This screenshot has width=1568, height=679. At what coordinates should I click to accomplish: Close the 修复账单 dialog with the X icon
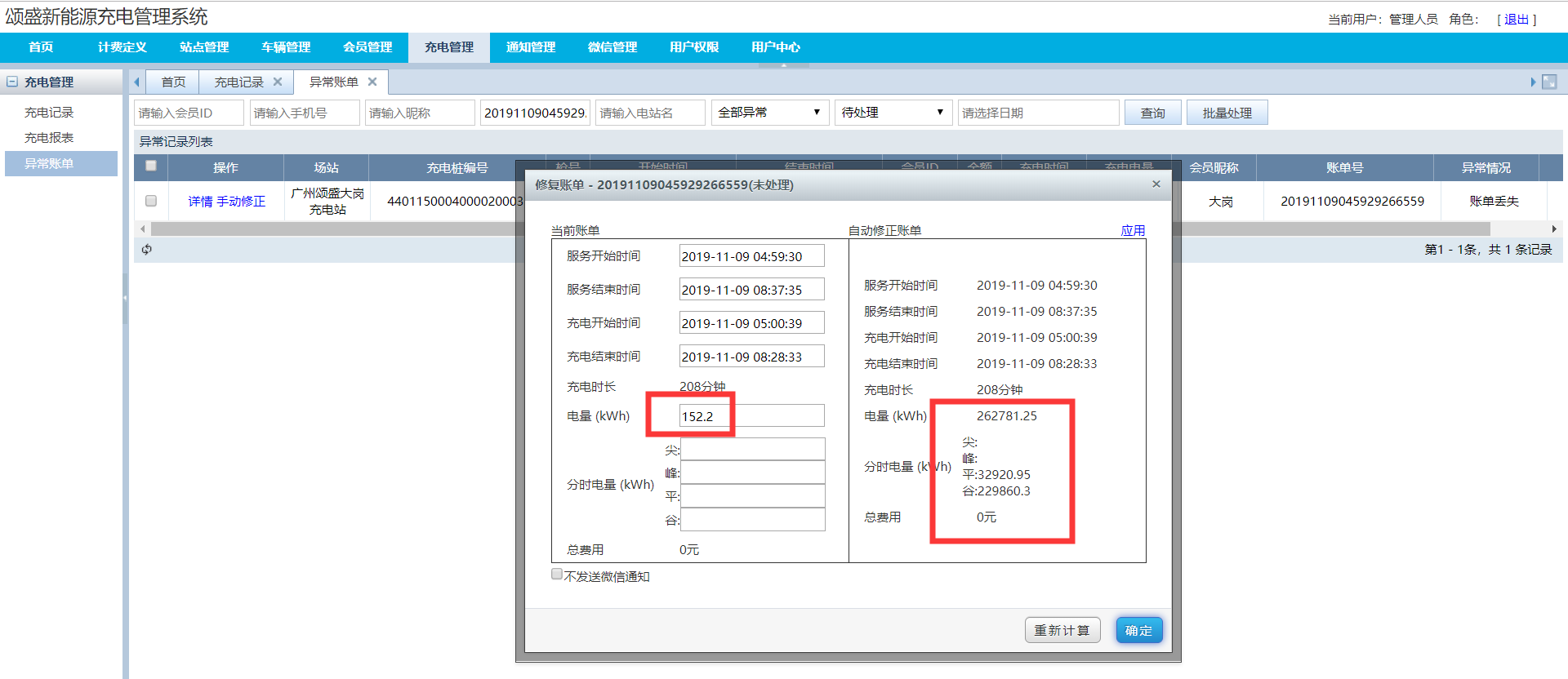[1156, 184]
